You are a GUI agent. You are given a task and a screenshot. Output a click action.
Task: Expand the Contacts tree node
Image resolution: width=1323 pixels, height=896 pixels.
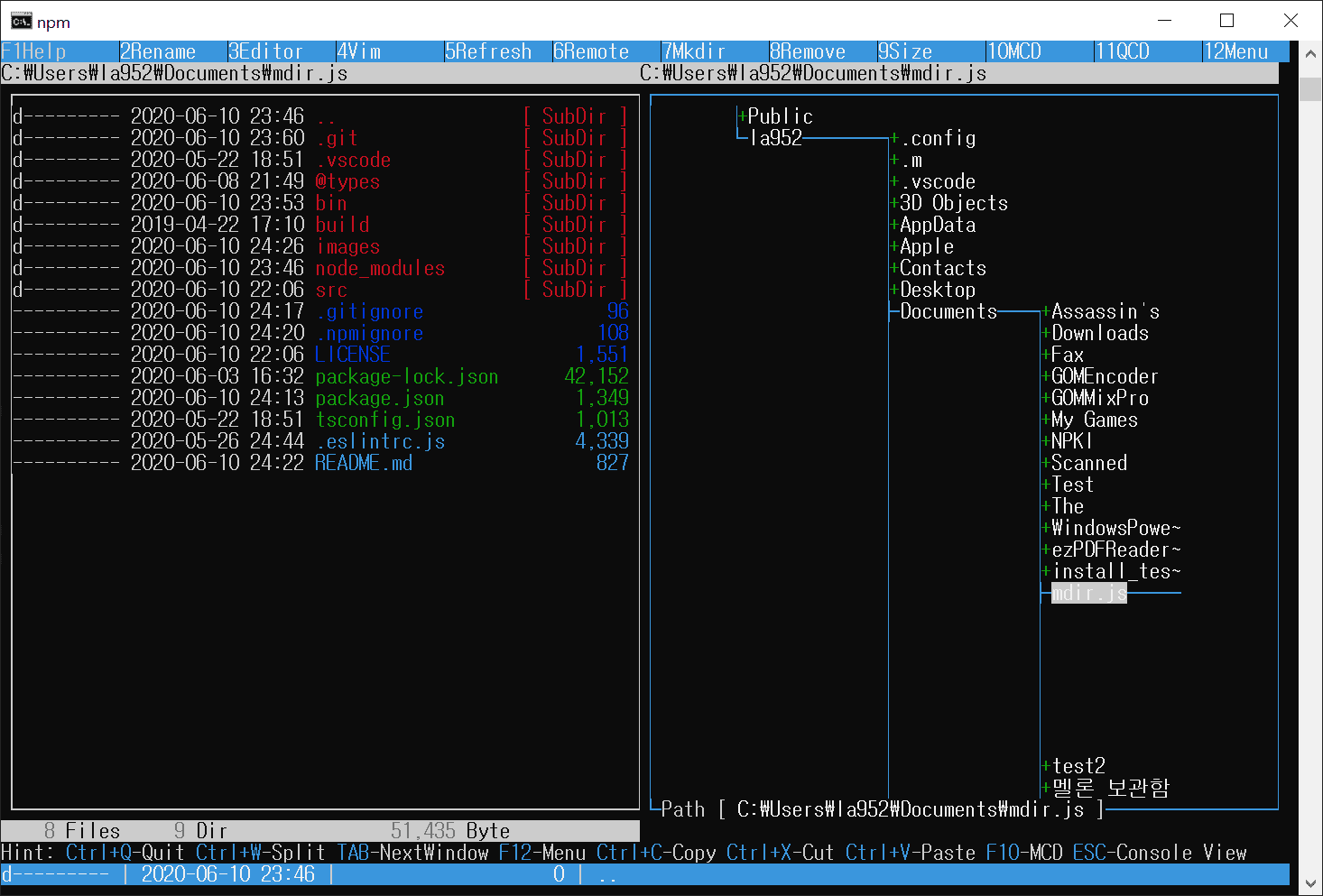click(894, 268)
